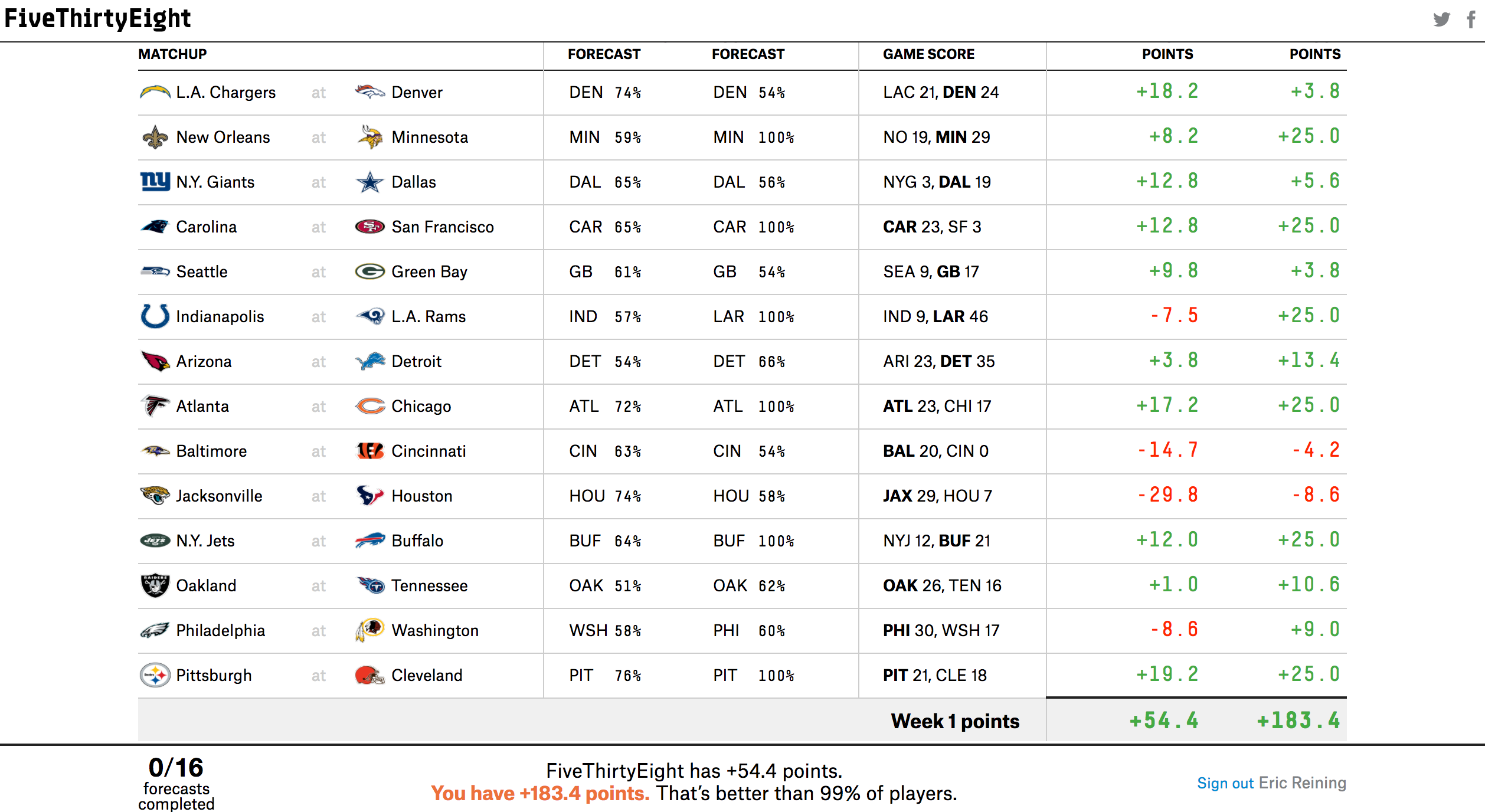Viewport: 1485px width, 812px height.
Task: Click the Cleveland Browns helmet logo
Action: (x=369, y=675)
